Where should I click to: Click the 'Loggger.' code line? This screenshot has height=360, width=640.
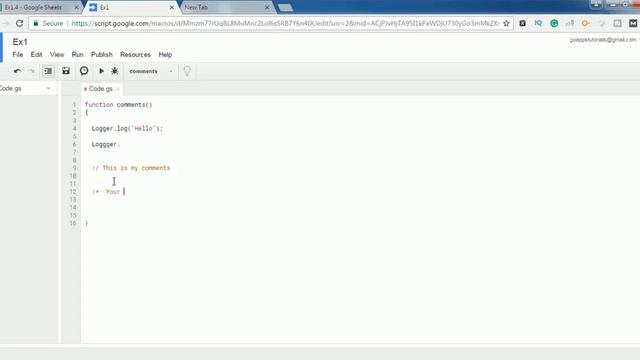[x=106, y=144]
